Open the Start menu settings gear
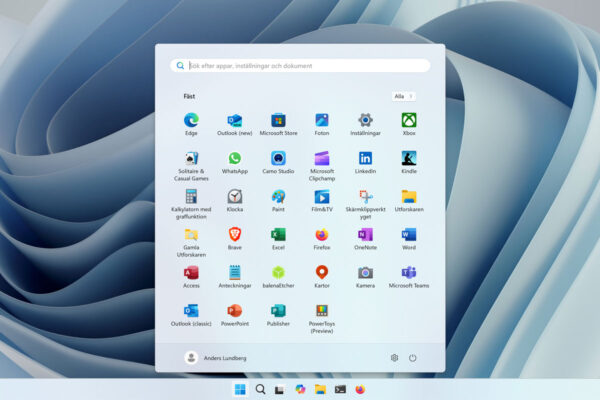 [x=394, y=358]
